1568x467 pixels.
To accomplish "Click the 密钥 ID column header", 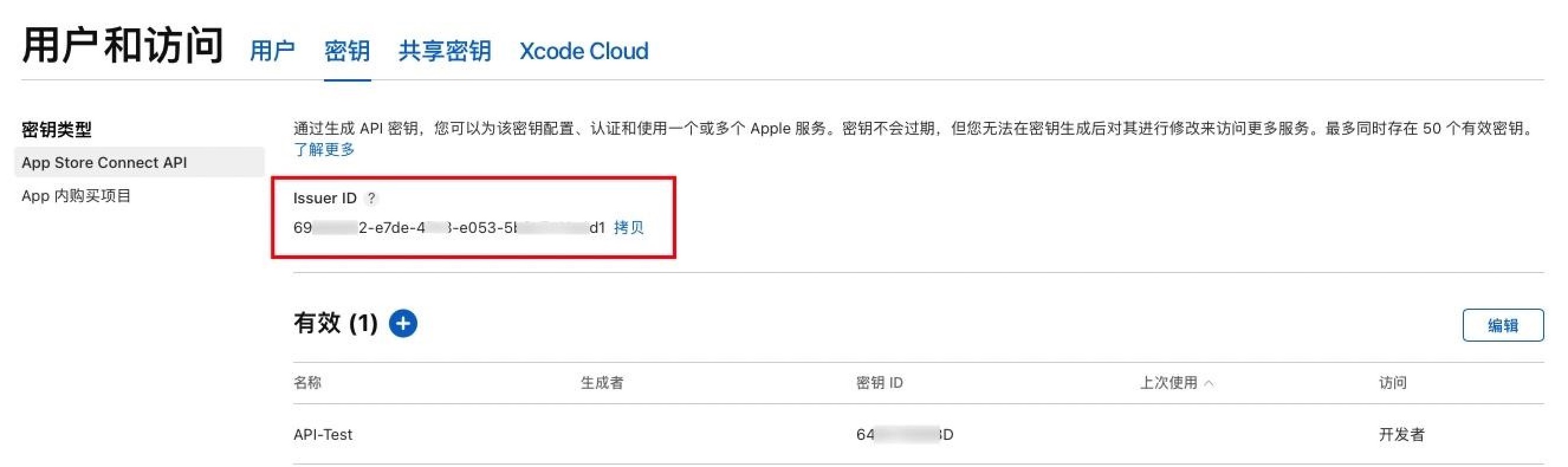I will (879, 382).
